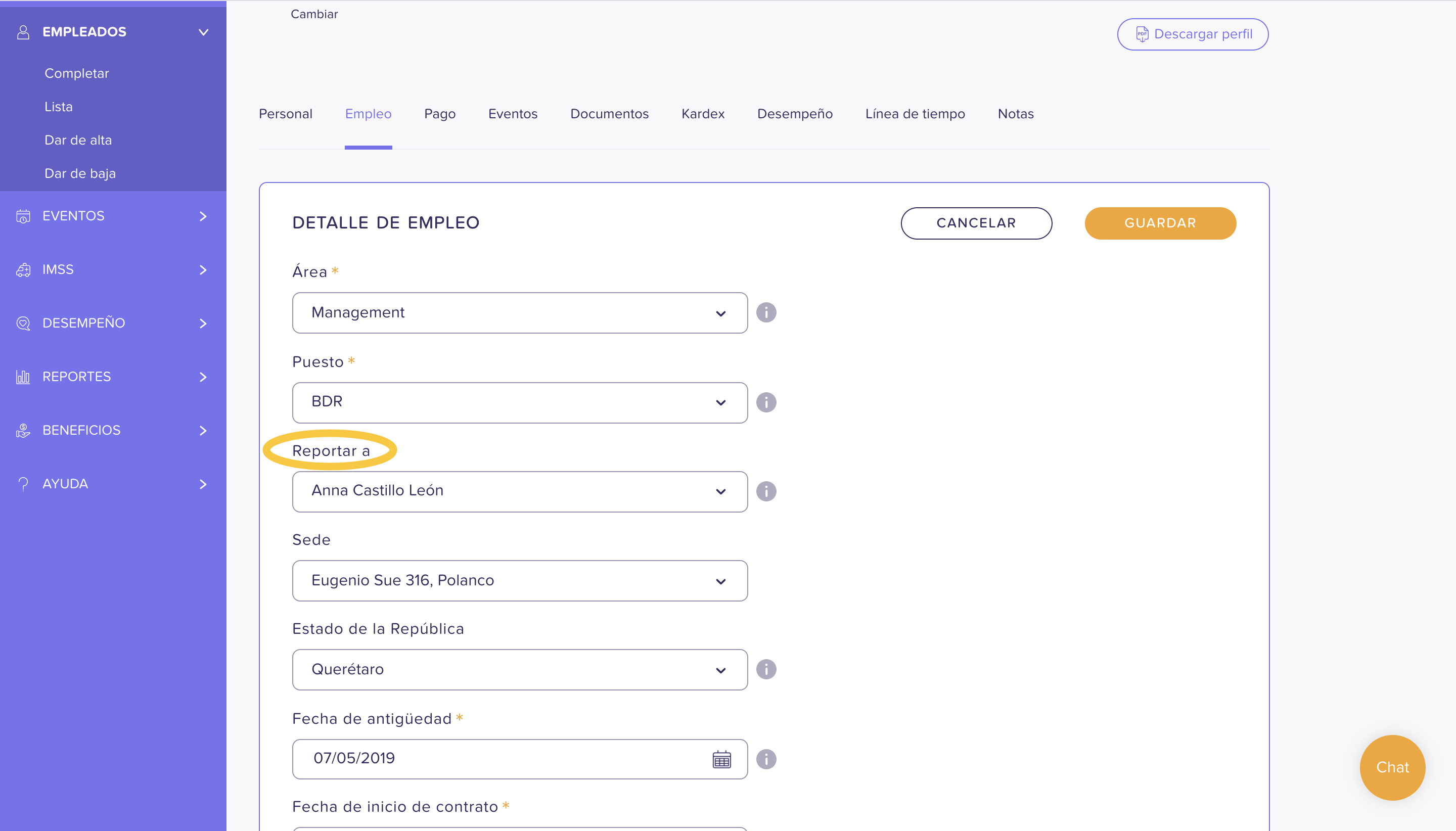Open the Sede dropdown with Eugenio Sue address
This screenshot has width=1456, height=831.
coord(519,580)
